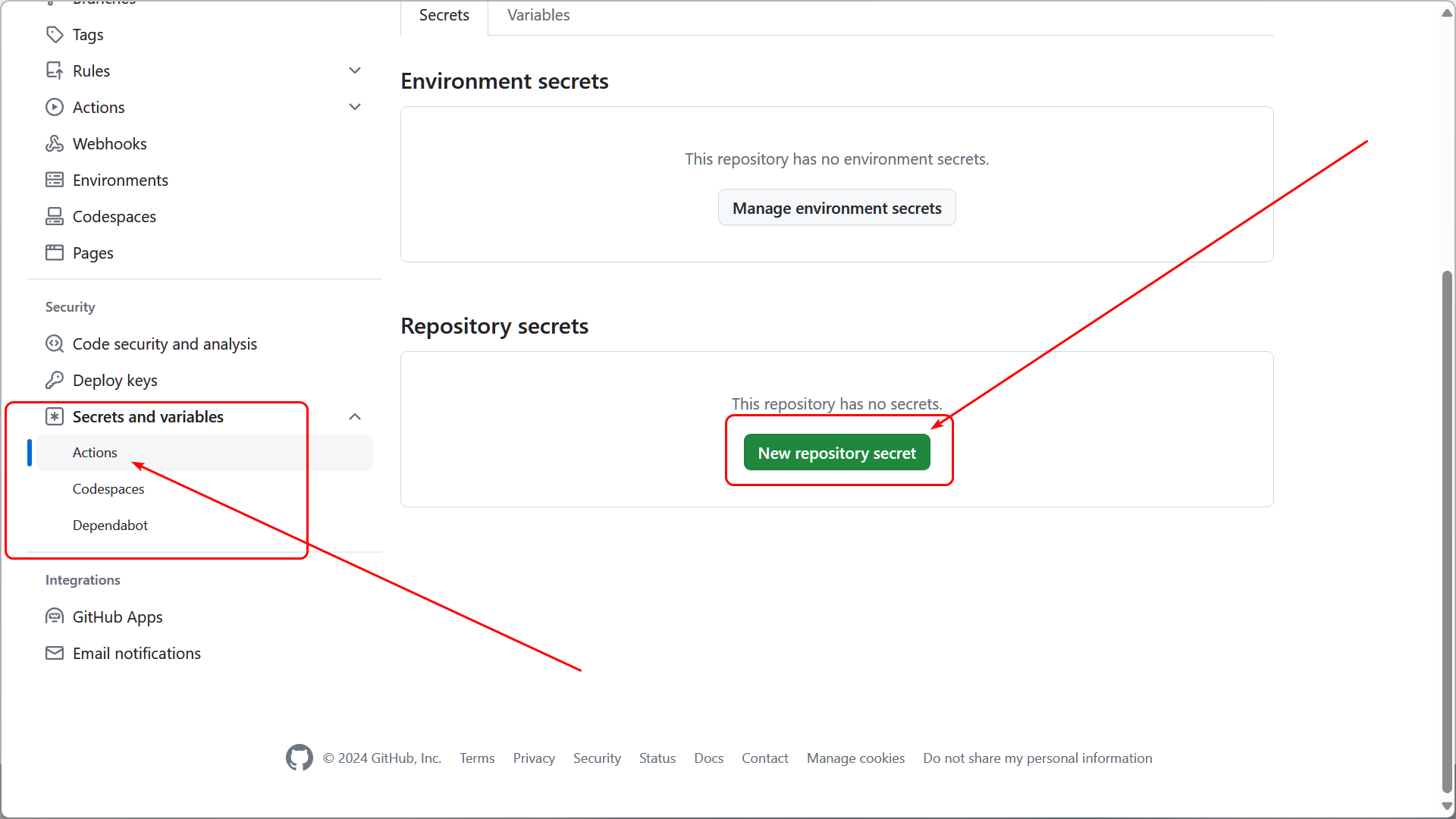Open the Webhooks icon in sidebar
The image size is (1456, 819).
coord(55,144)
